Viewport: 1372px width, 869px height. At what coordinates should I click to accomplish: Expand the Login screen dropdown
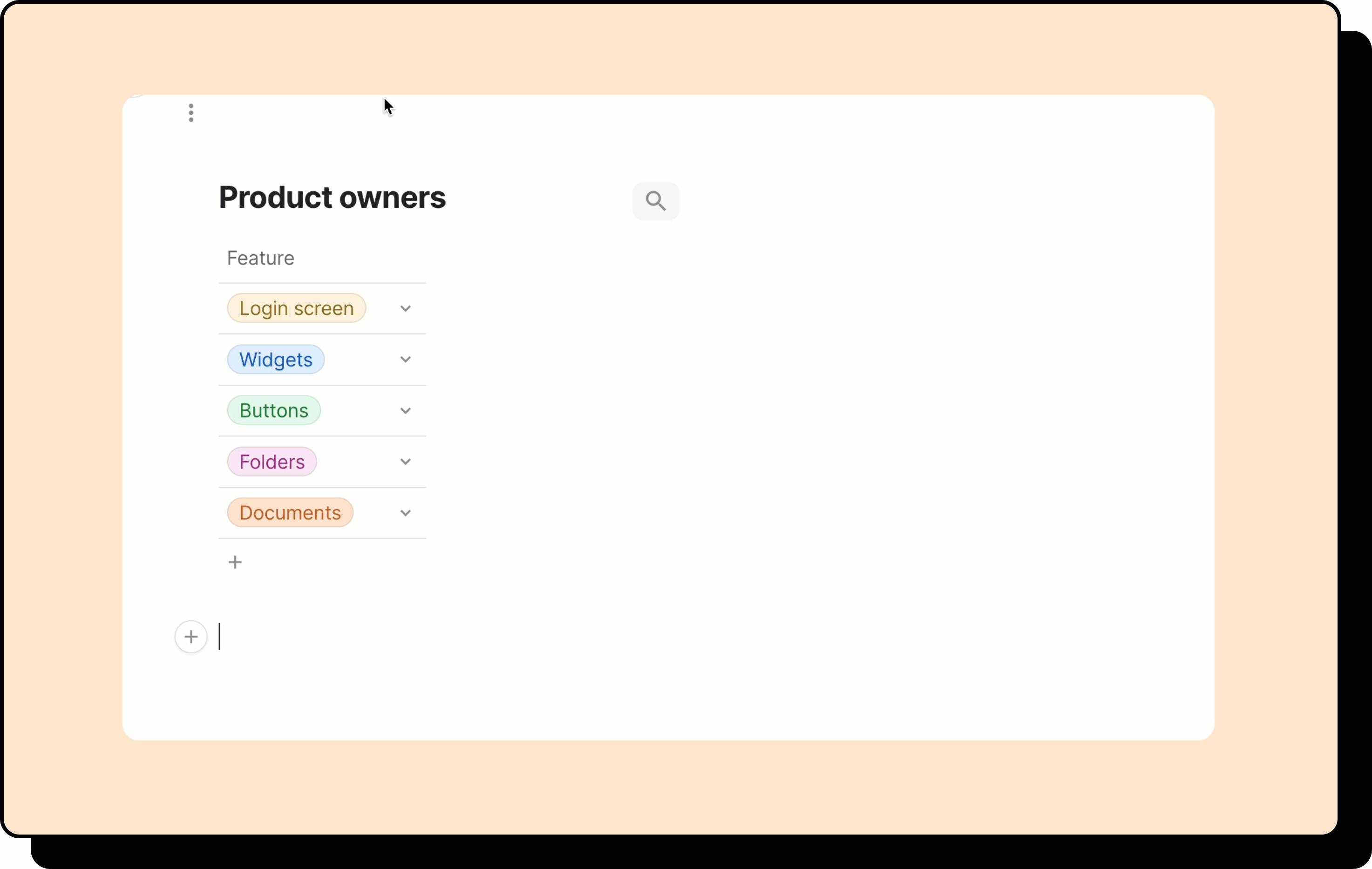pyautogui.click(x=405, y=308)
